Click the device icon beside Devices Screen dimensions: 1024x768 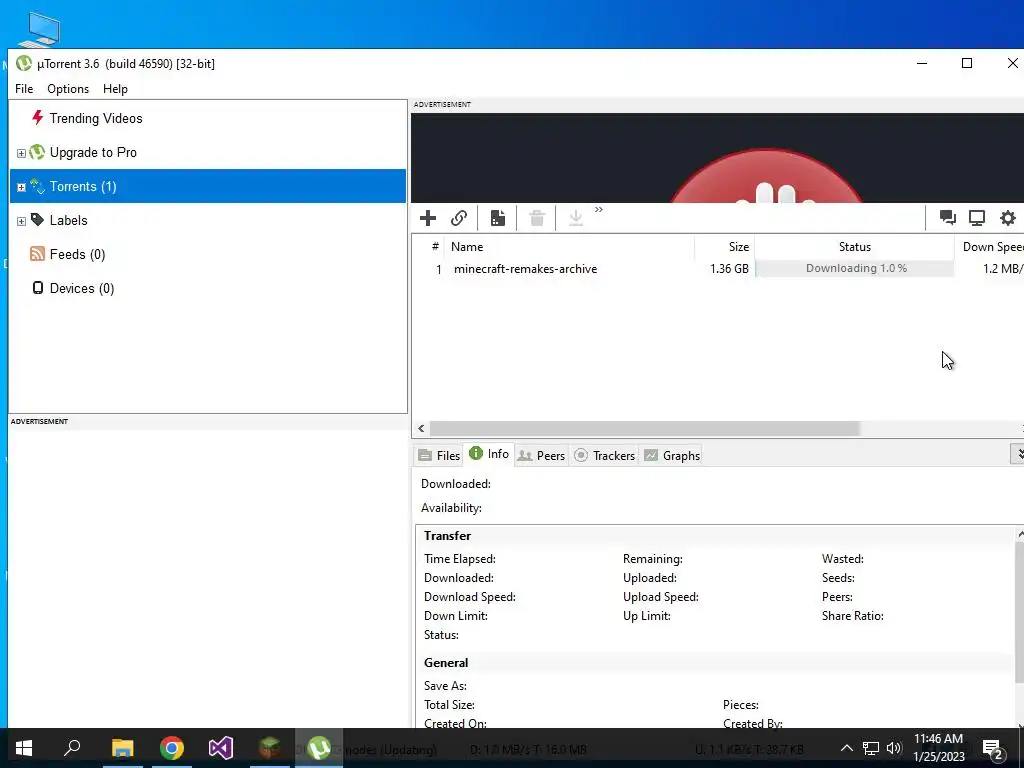[38, 287]
